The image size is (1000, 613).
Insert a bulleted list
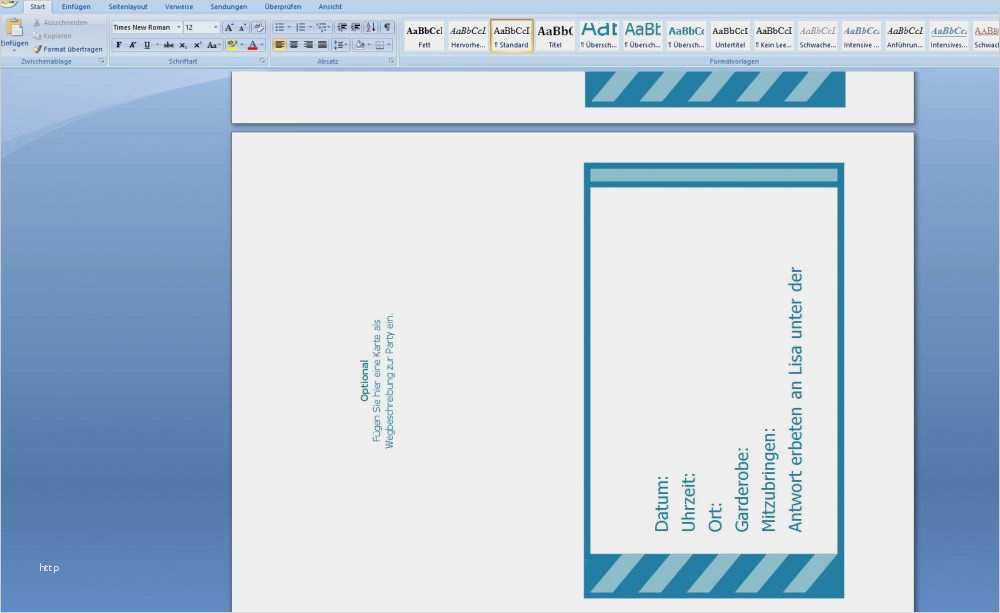tap(280, 27)
